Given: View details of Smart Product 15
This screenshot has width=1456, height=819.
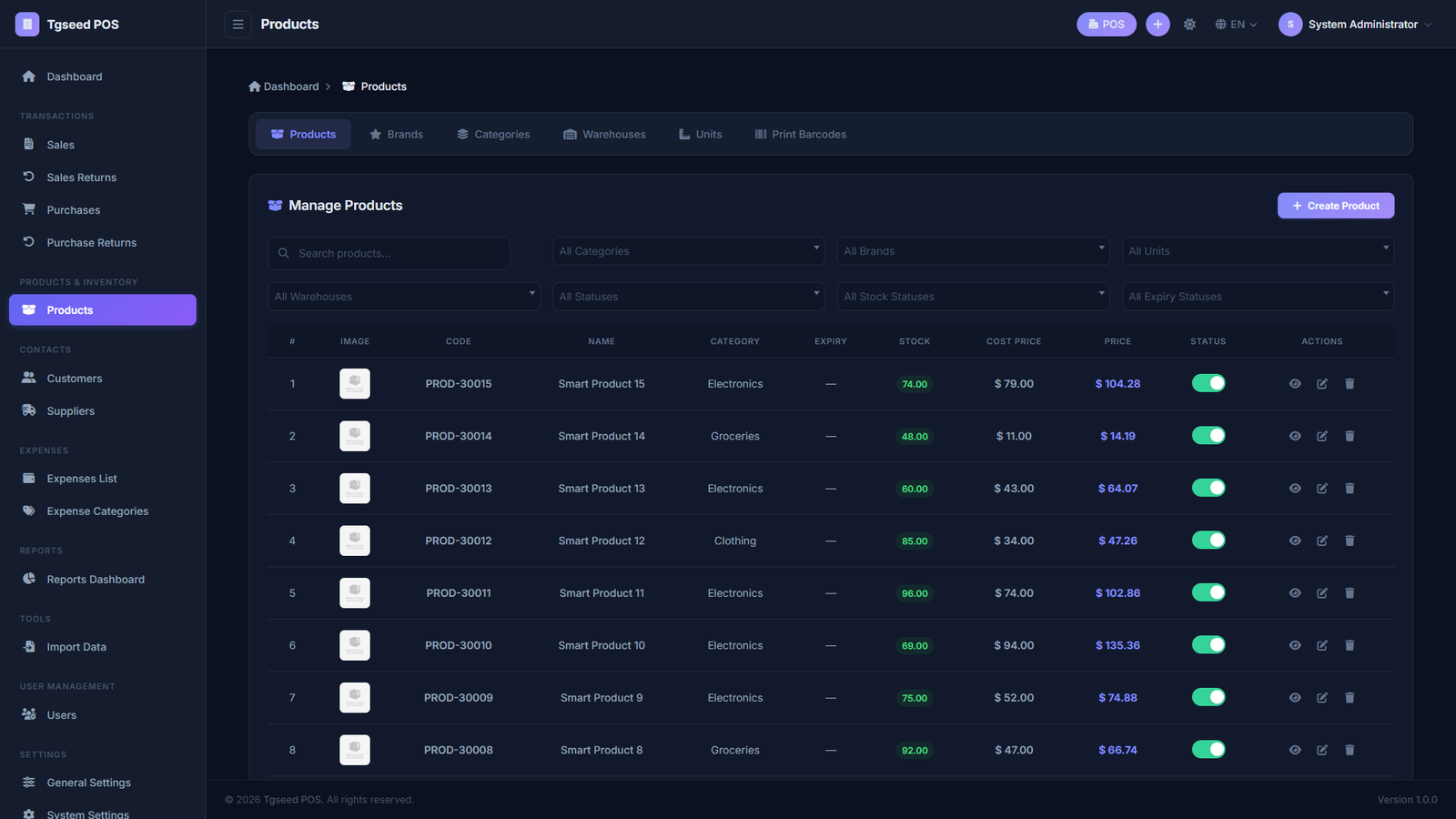Looking at the screenshot, I should [1295, 384].
